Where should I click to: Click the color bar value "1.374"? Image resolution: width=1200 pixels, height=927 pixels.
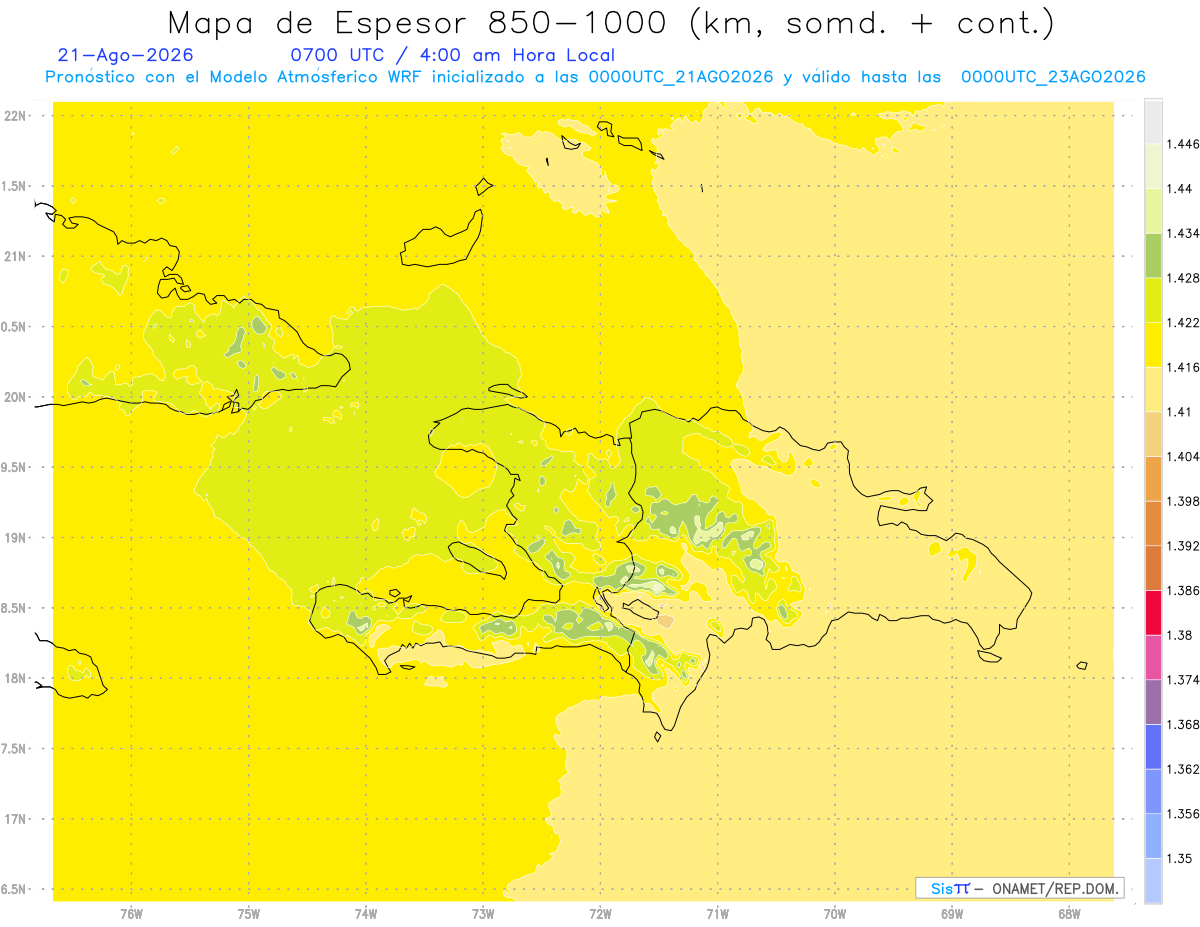click(1183, 680)
